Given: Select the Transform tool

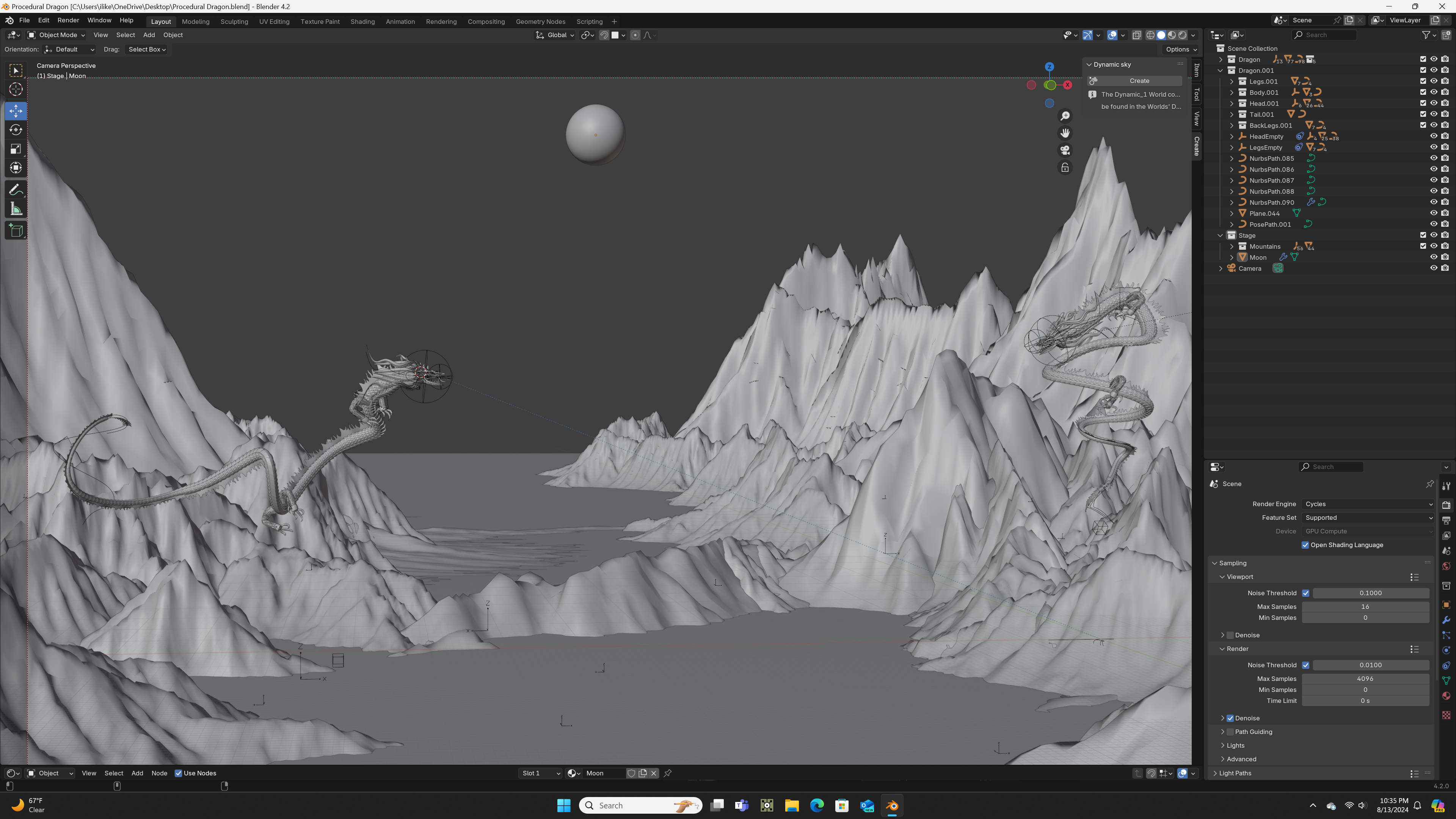Looking at the screenshot, I should click(16, 168).
